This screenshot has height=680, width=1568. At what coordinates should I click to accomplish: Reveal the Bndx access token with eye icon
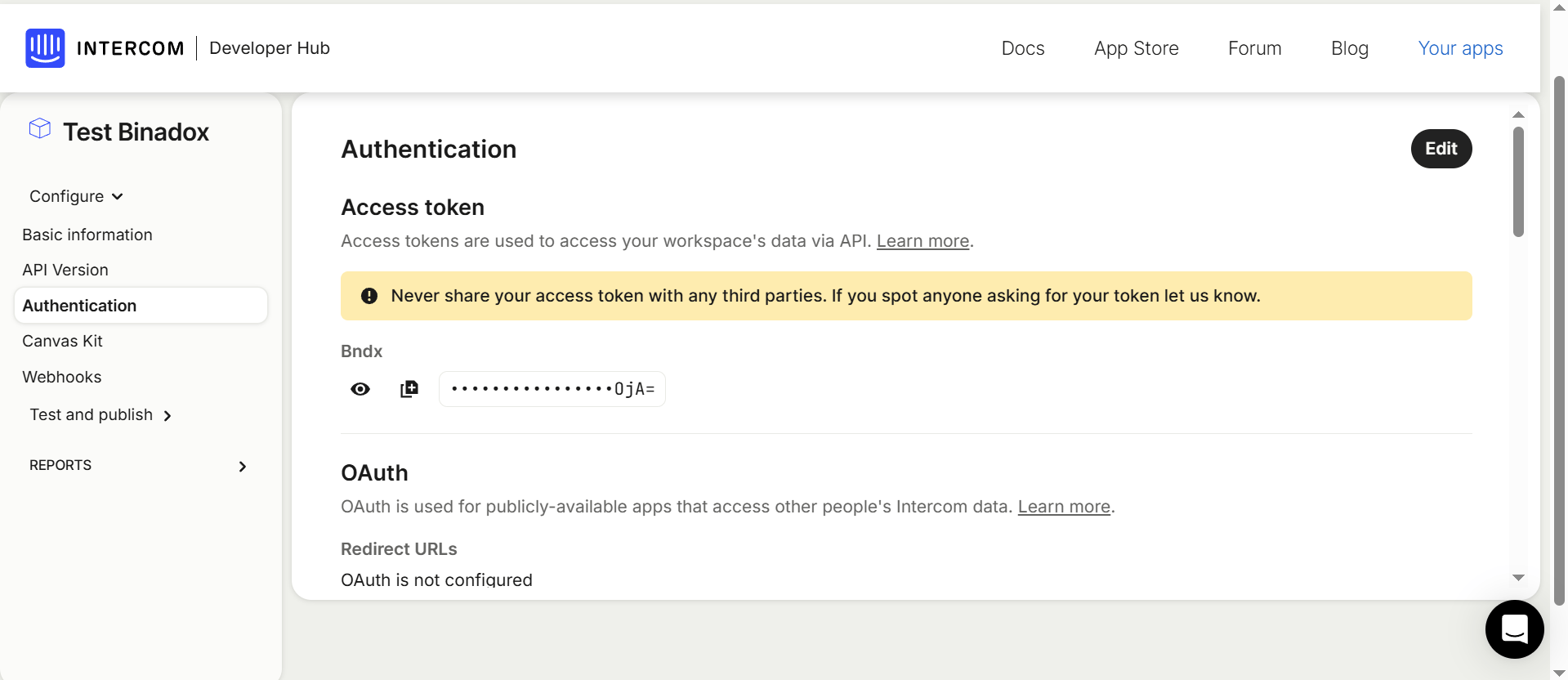(x=360, y=389)
